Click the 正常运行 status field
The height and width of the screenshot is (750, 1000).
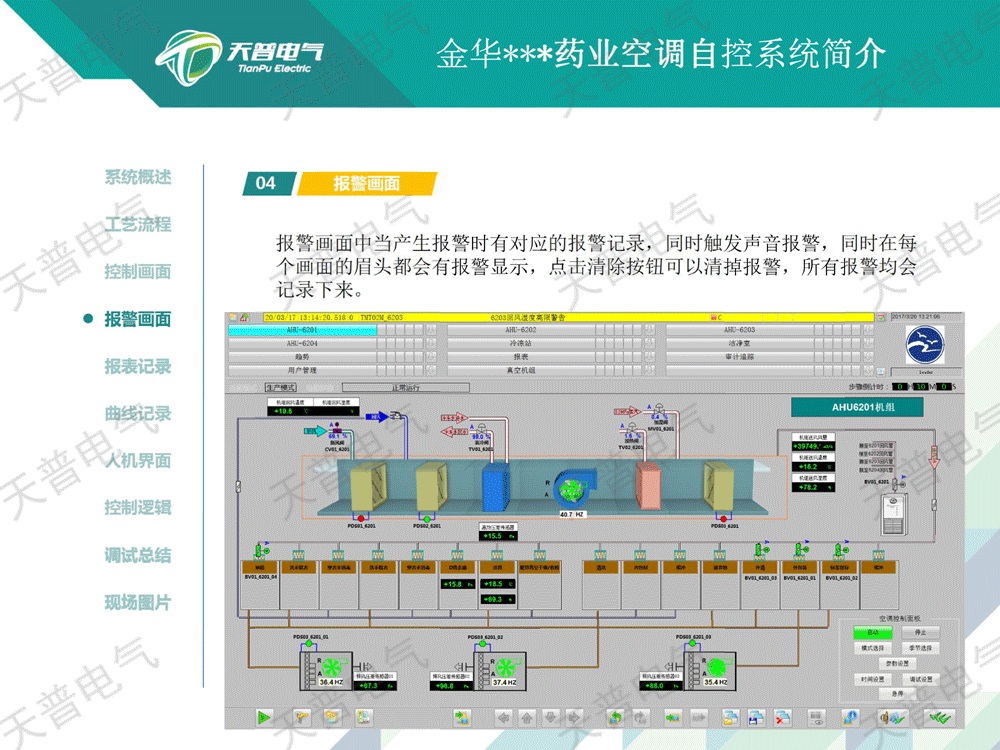pyautogui.click(x=406, y=387)
